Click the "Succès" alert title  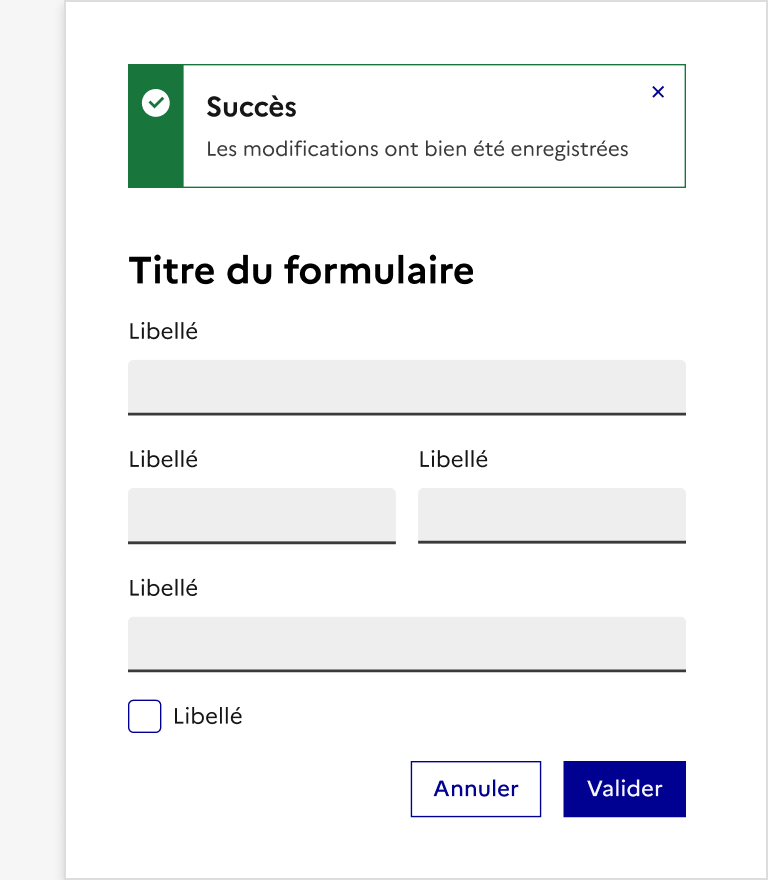tap(251, 107)
